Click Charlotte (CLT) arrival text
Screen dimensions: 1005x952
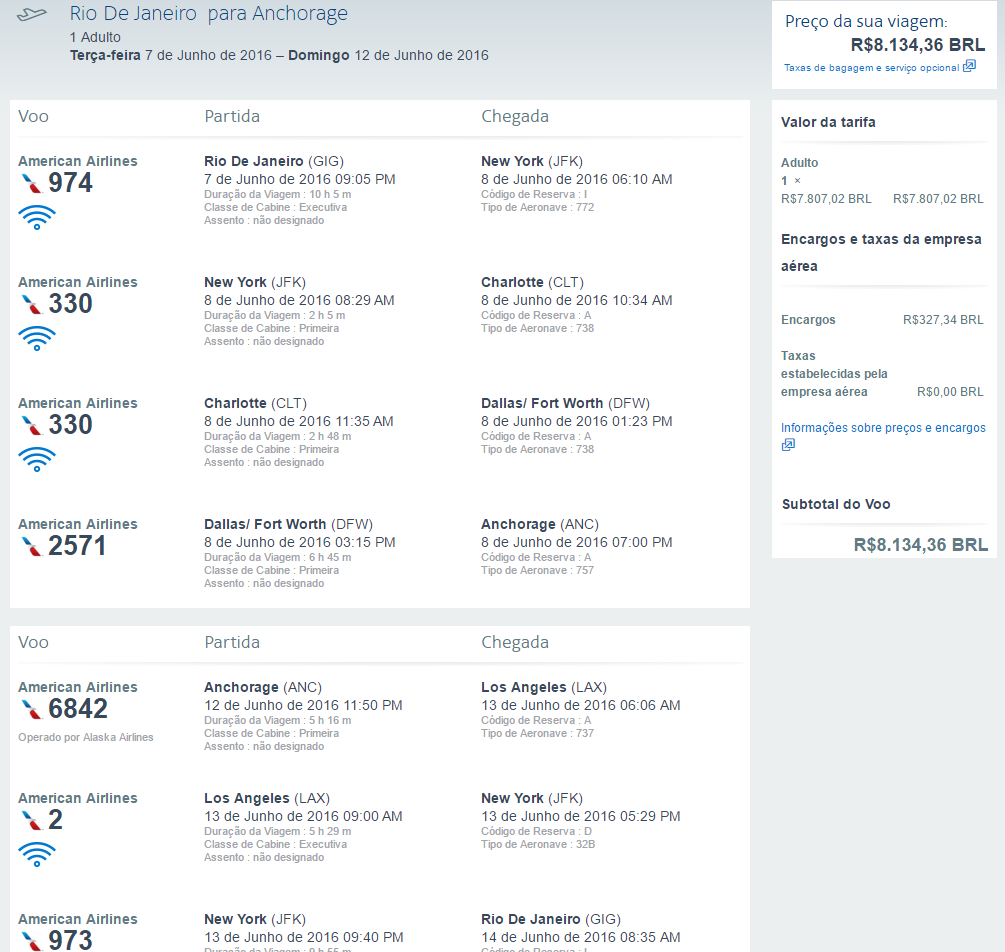[533, 283]
